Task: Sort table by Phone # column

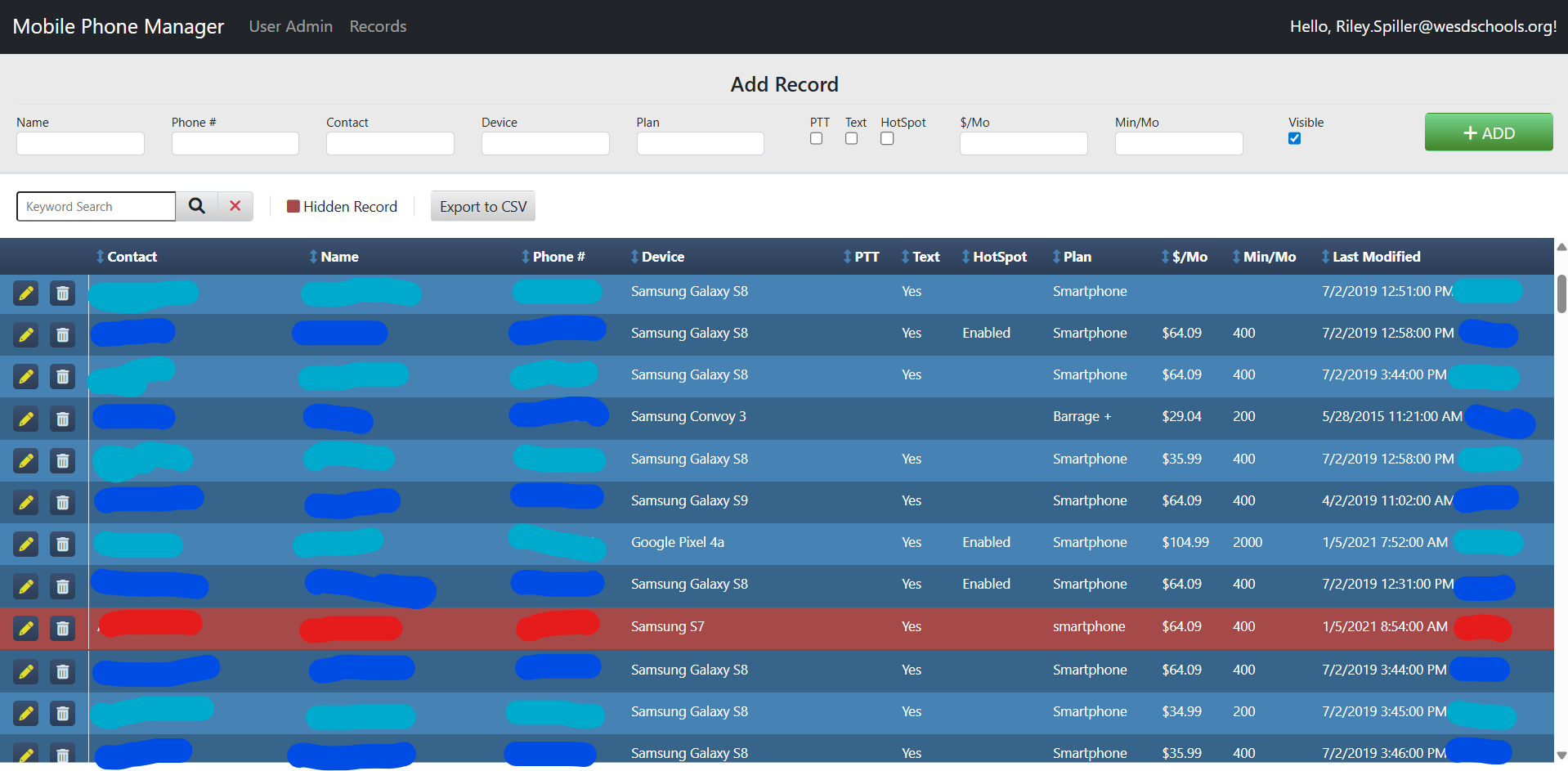Action: click(553, 257)
